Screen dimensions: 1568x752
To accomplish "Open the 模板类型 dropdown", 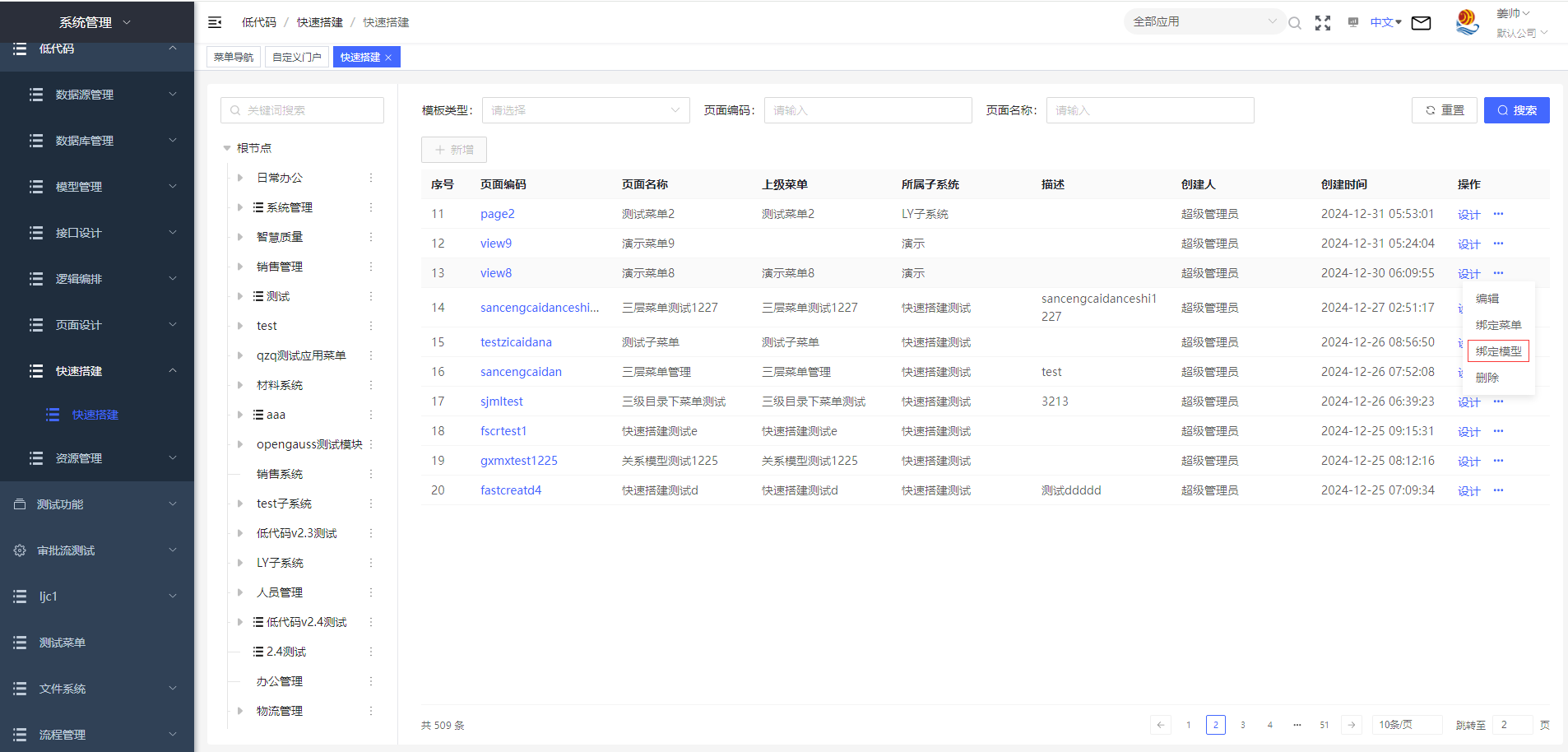I will pyautogui.click(x=586, y=110).
